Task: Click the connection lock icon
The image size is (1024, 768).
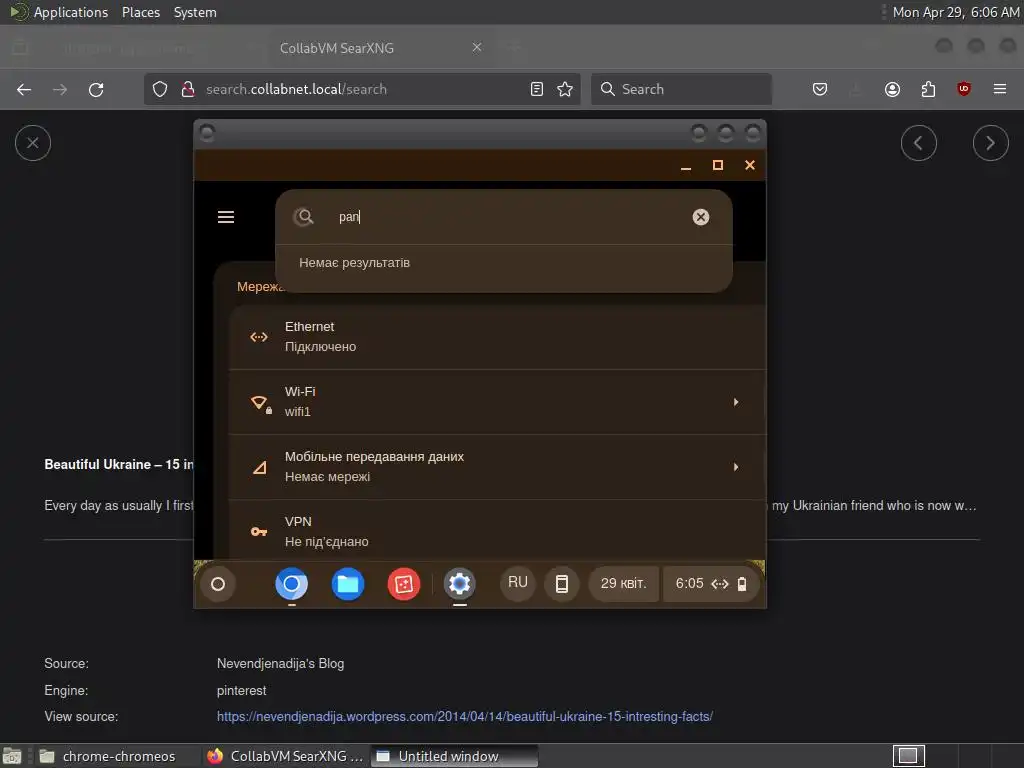Action: [188, 89]
